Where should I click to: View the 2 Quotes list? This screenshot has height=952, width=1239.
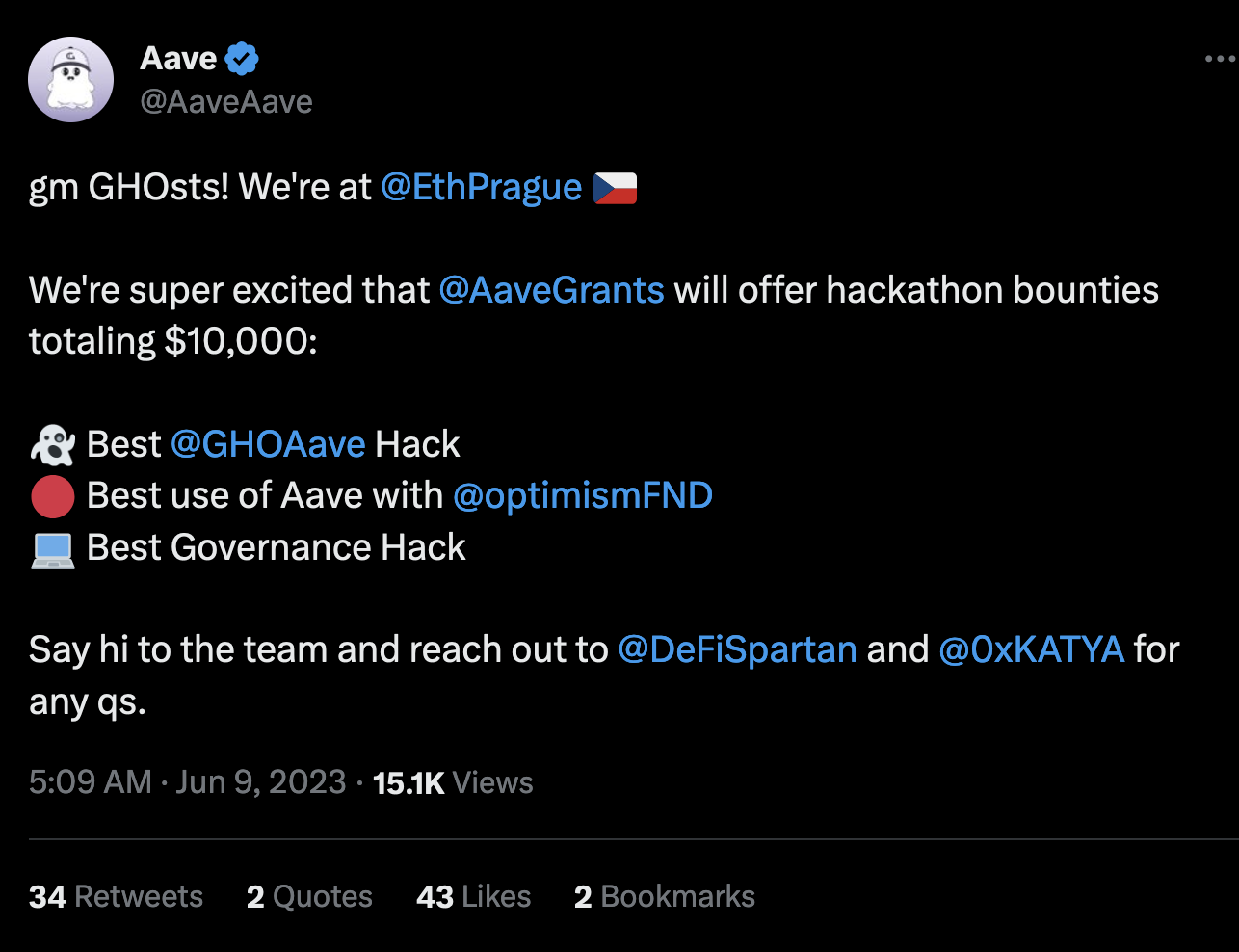309,897
